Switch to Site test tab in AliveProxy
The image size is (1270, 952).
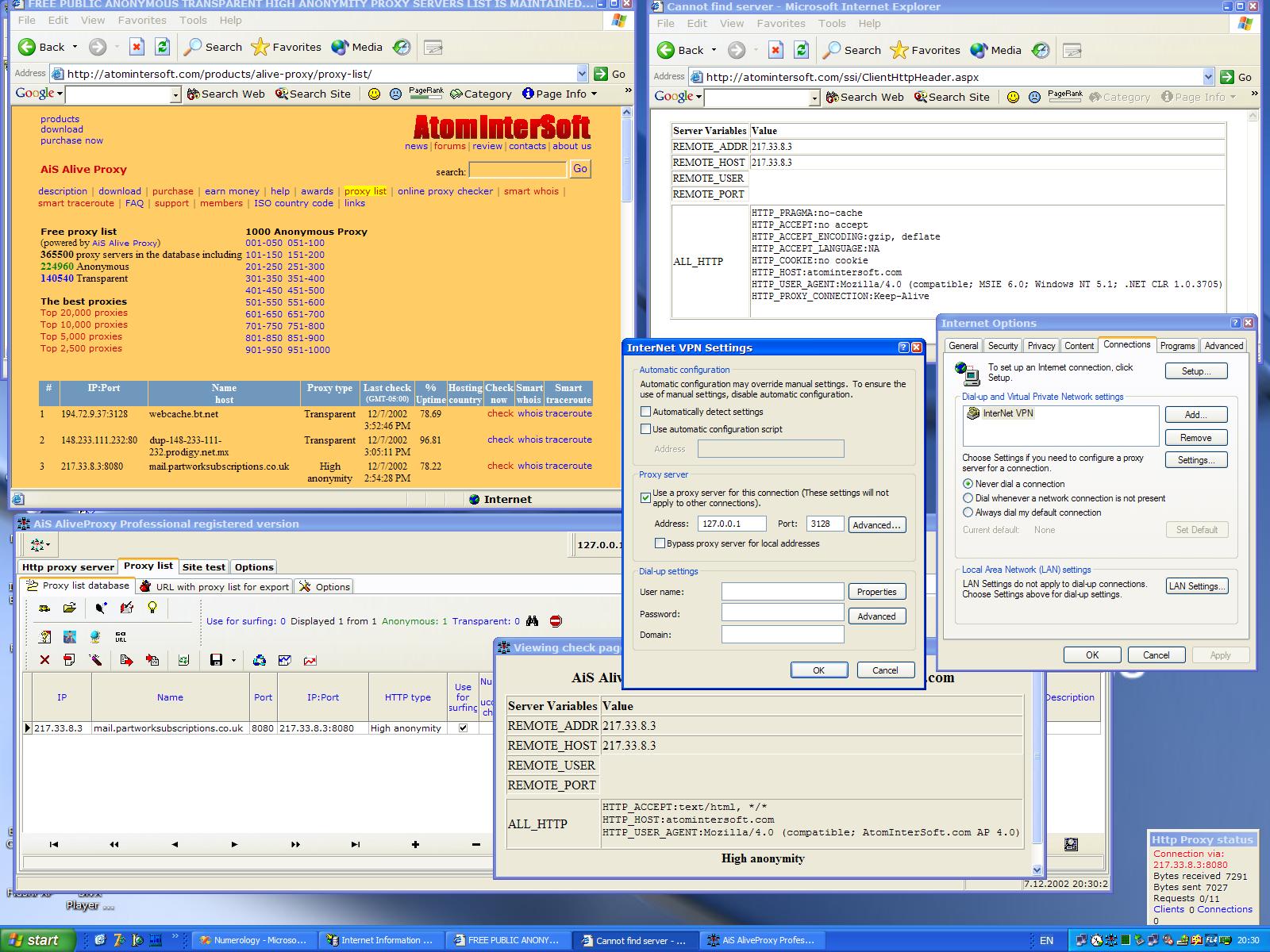204,567
